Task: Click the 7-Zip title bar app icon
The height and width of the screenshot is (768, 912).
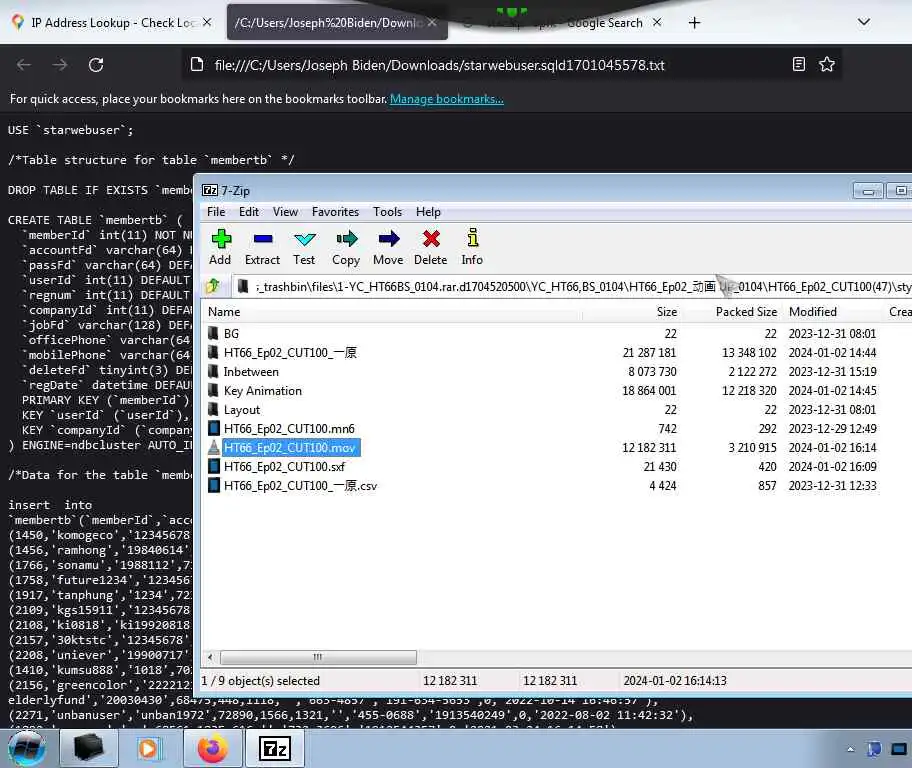Action: [209, 191]
